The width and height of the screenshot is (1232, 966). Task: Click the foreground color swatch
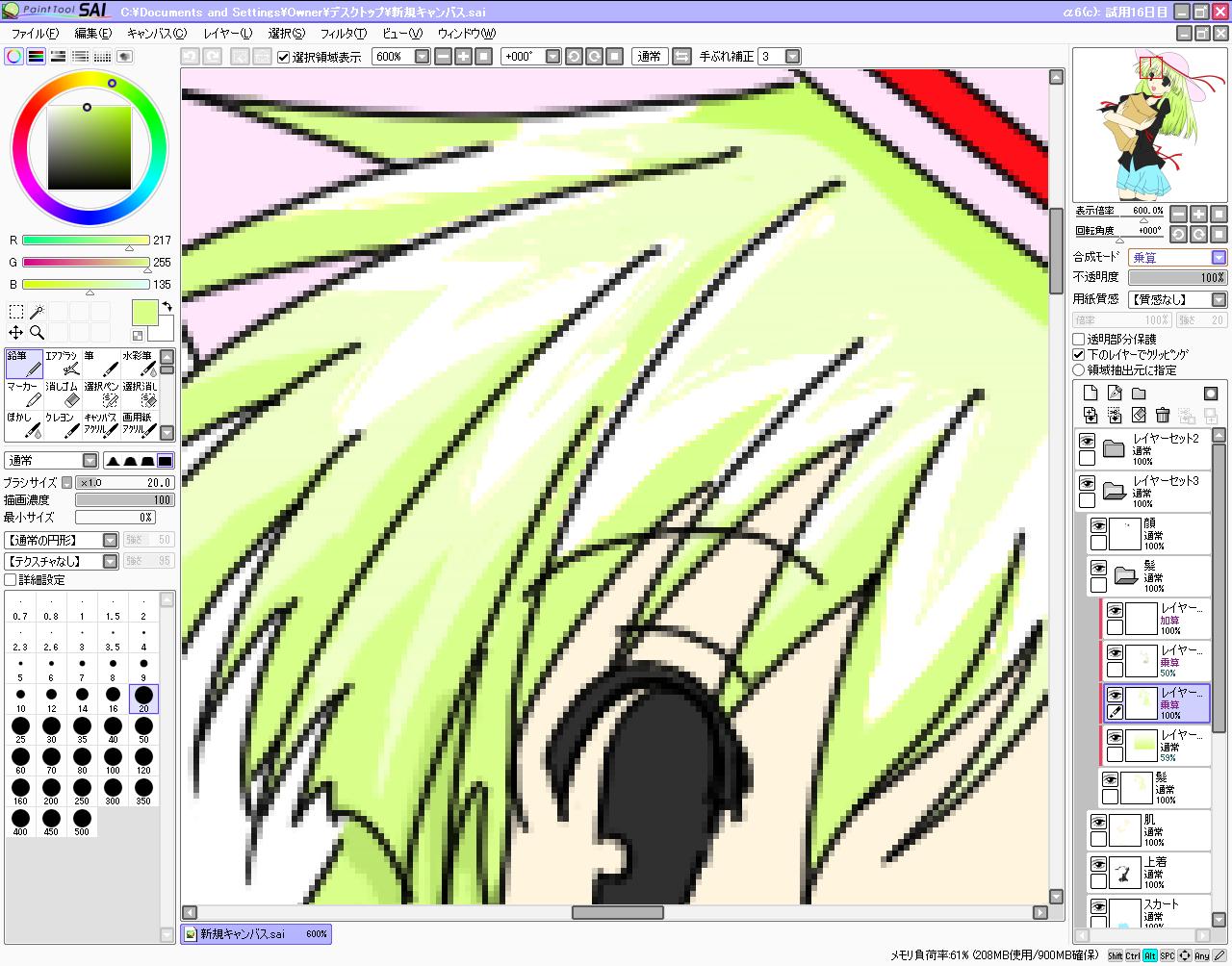[x=144, y=313]
